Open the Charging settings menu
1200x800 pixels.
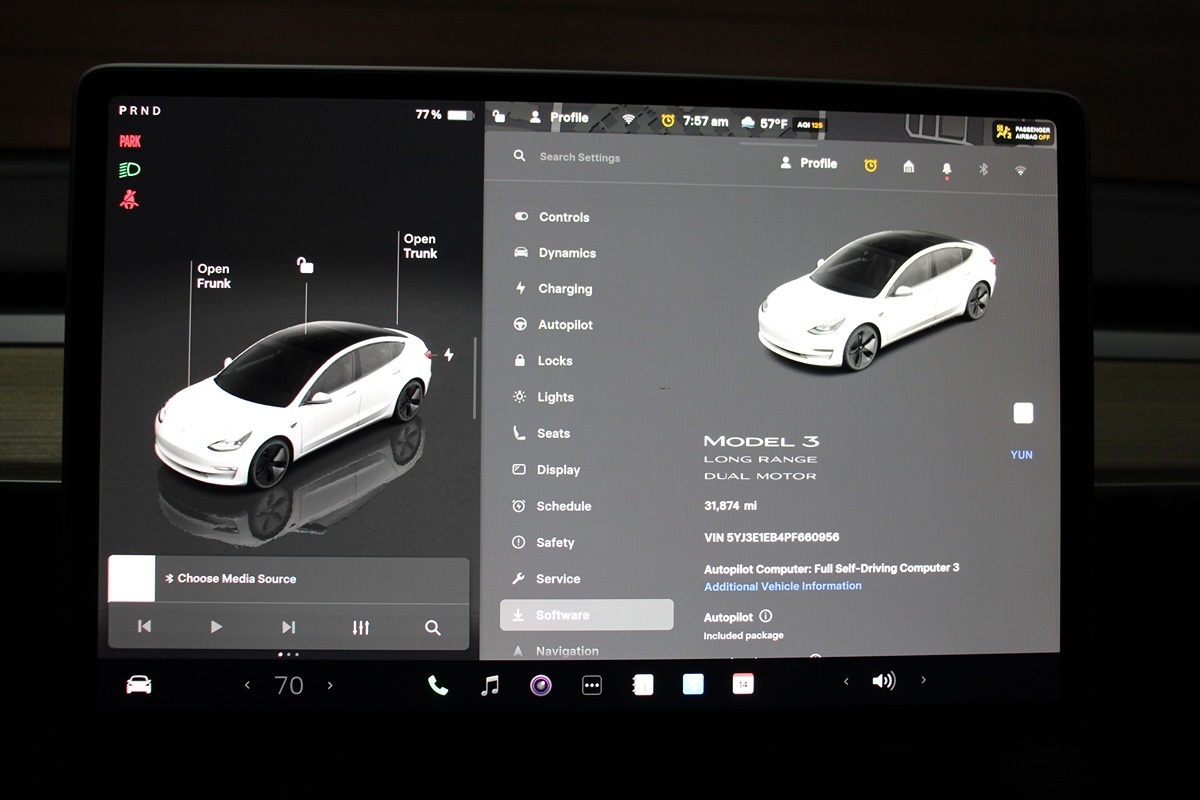565,289
